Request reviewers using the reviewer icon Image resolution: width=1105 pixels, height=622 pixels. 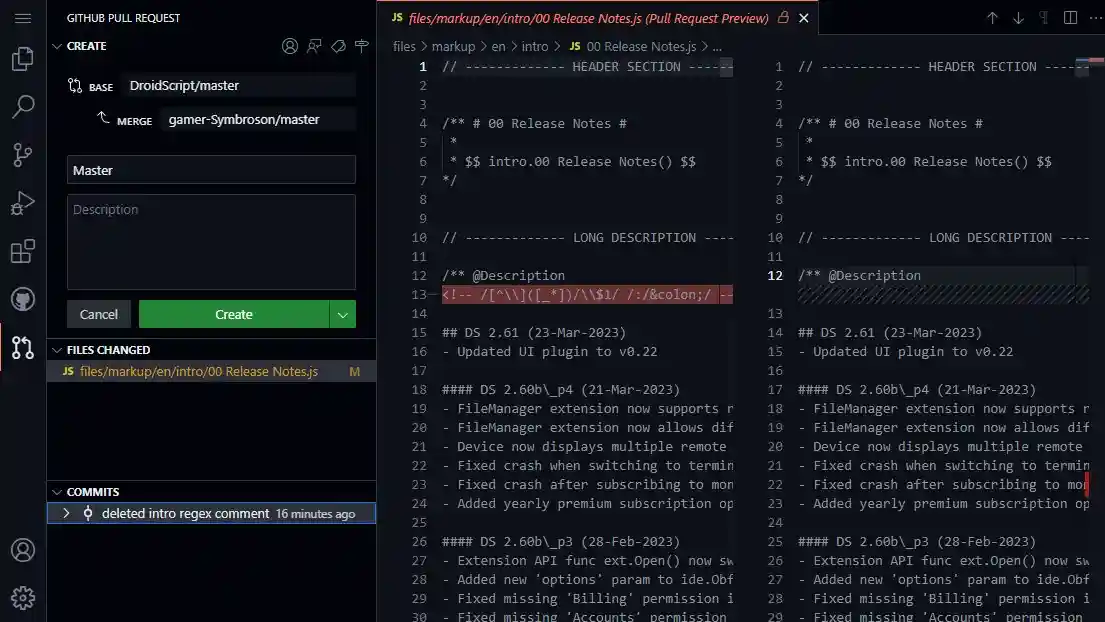(x=315, y=46)
